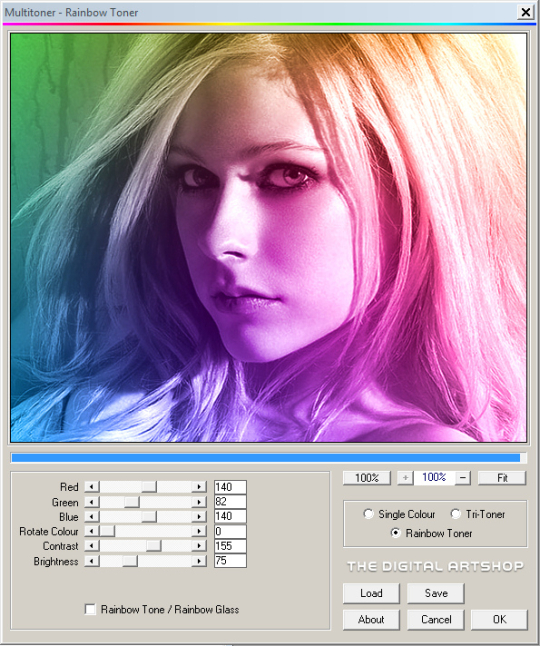540x646 pixels.
Task: Click the Contrast slider right arrow
Action: pos(199,546)
